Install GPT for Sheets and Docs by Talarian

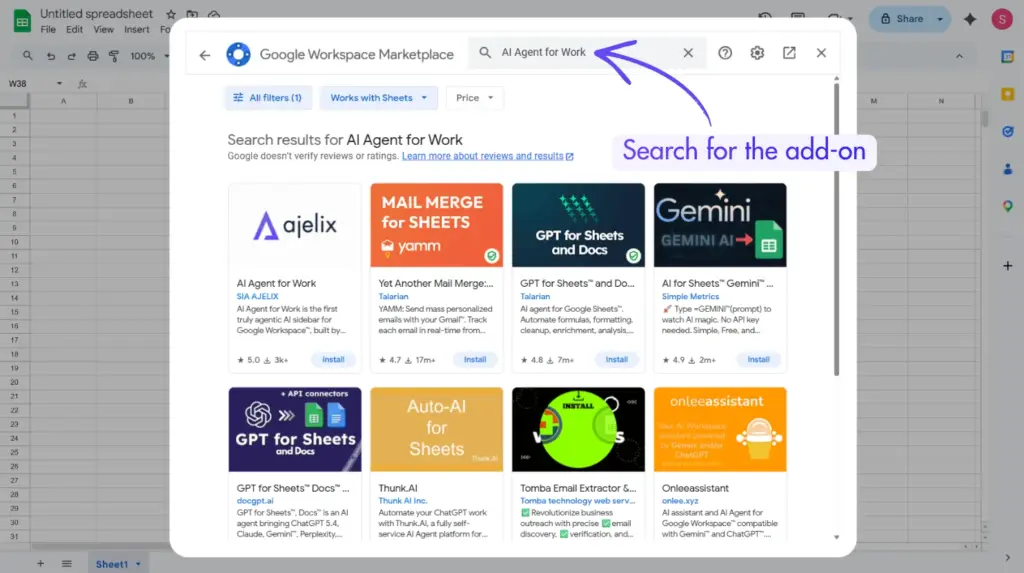616,360
